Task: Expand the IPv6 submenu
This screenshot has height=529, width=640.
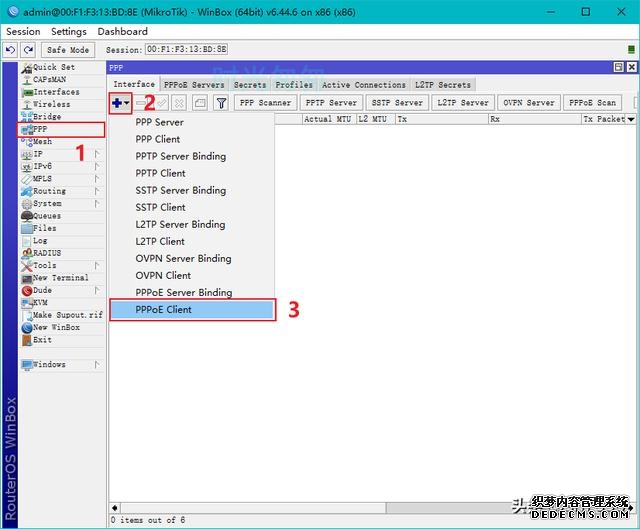Action: (62, 166)
